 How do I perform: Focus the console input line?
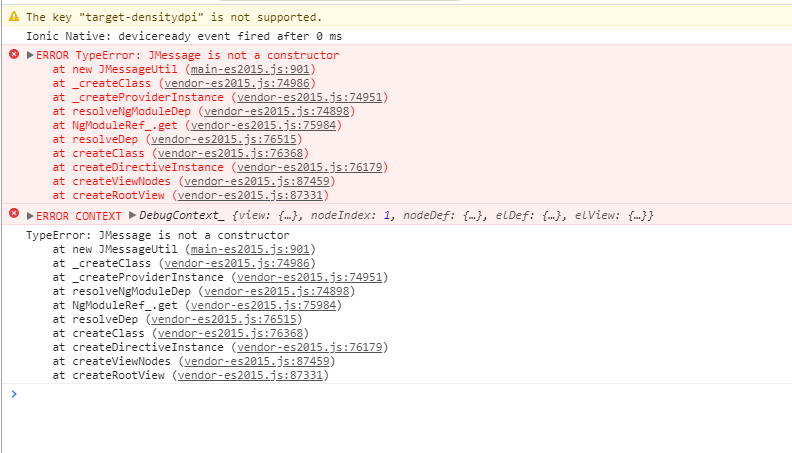[400, 394]
